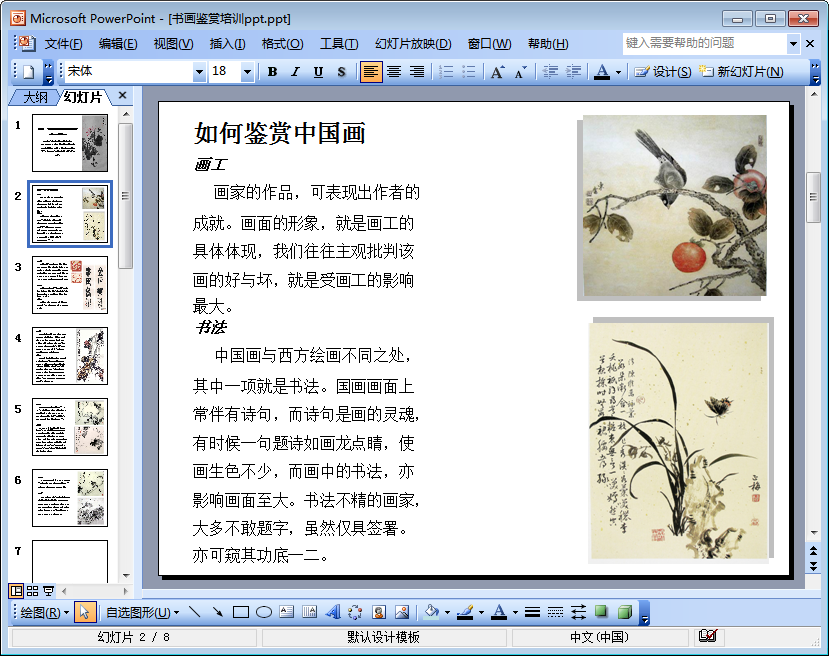
Task: Open Line Color dropdown arrow
Action: tap(481, 613)
